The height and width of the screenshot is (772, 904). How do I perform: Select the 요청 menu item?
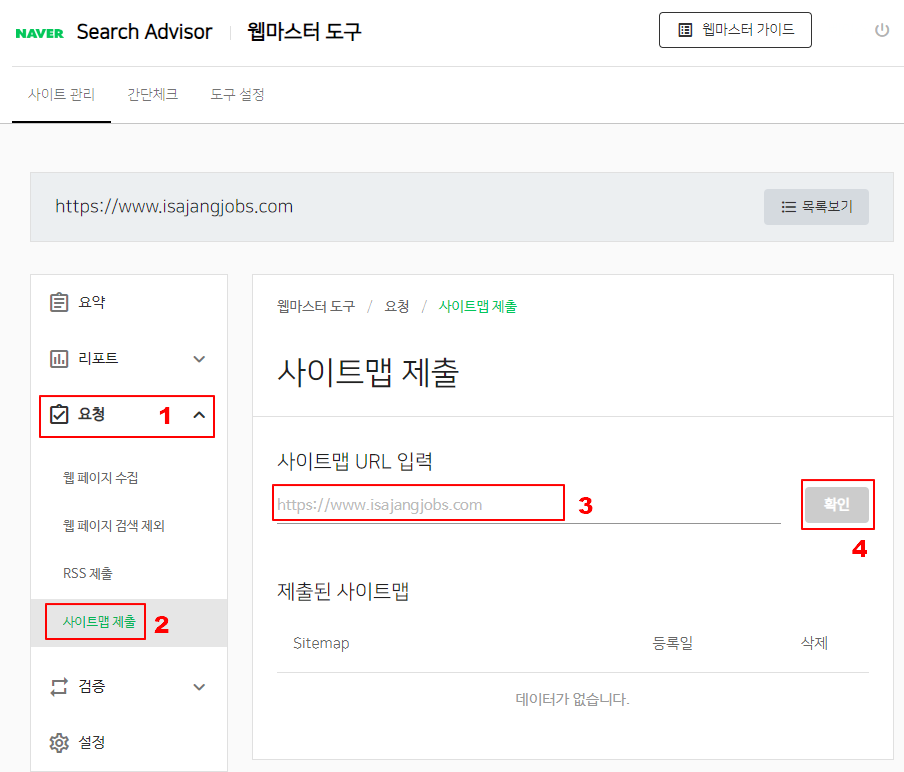click(127, 415)
